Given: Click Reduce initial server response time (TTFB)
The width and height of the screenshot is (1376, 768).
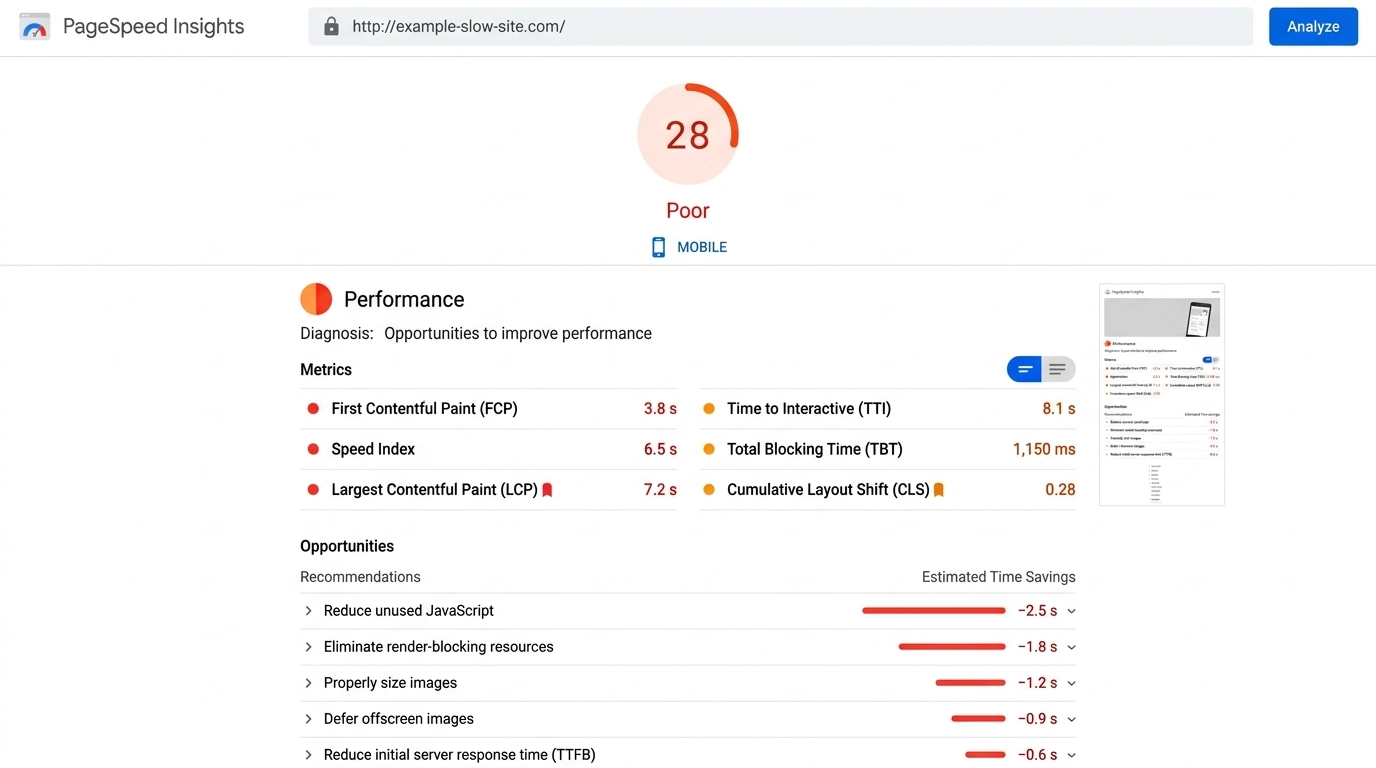Looking at the screenshot, I should coord(460,755).
